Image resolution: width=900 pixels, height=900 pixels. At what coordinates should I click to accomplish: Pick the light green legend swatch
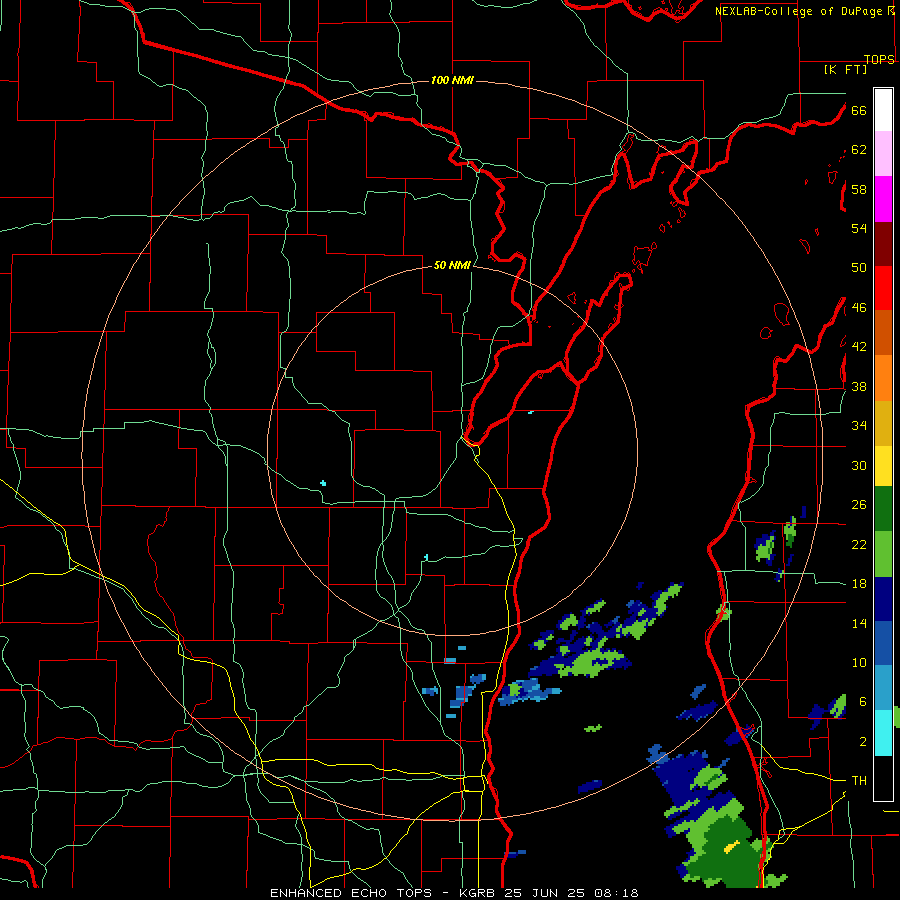883,553
